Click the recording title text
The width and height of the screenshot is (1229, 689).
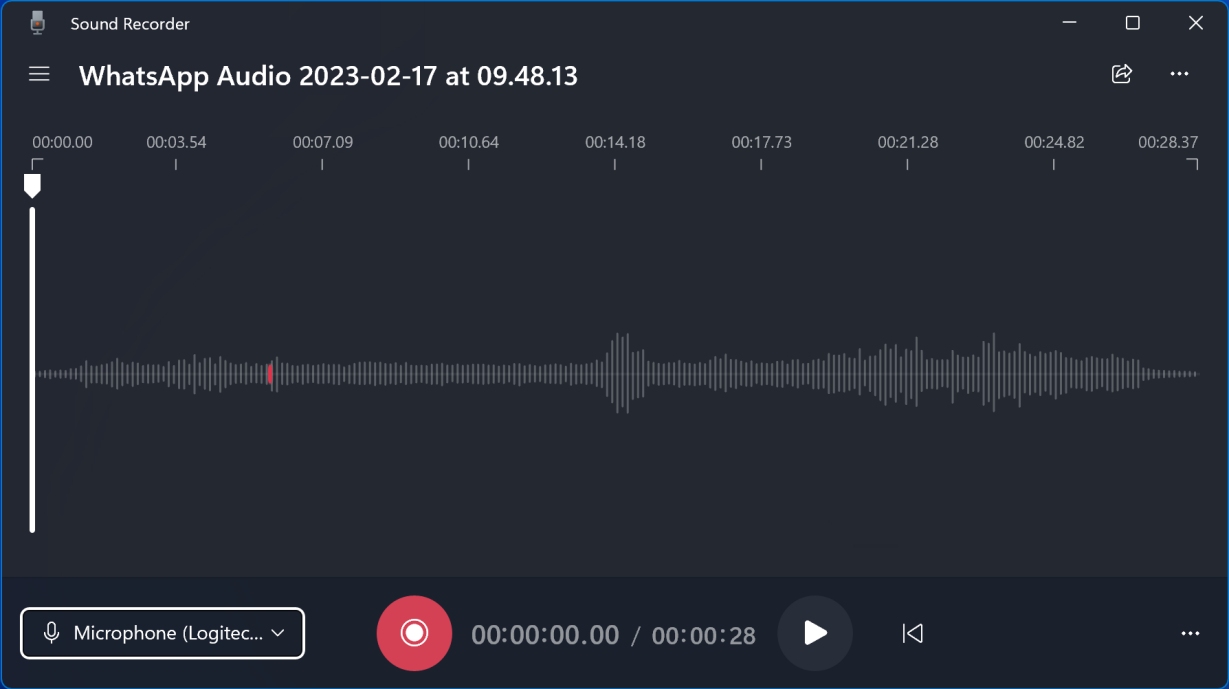point(328,76)
